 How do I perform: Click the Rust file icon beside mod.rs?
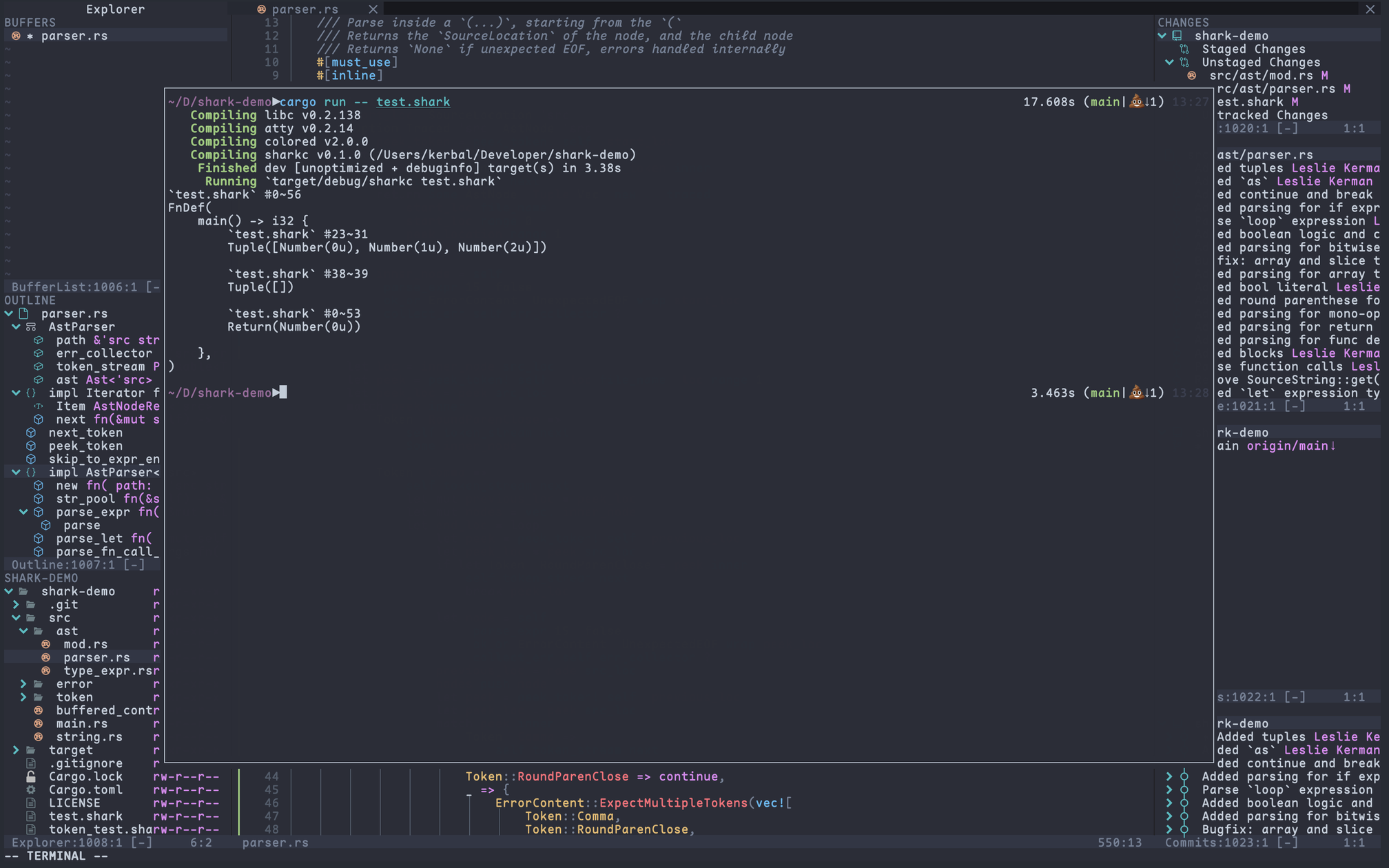click(x=46, y=644)
